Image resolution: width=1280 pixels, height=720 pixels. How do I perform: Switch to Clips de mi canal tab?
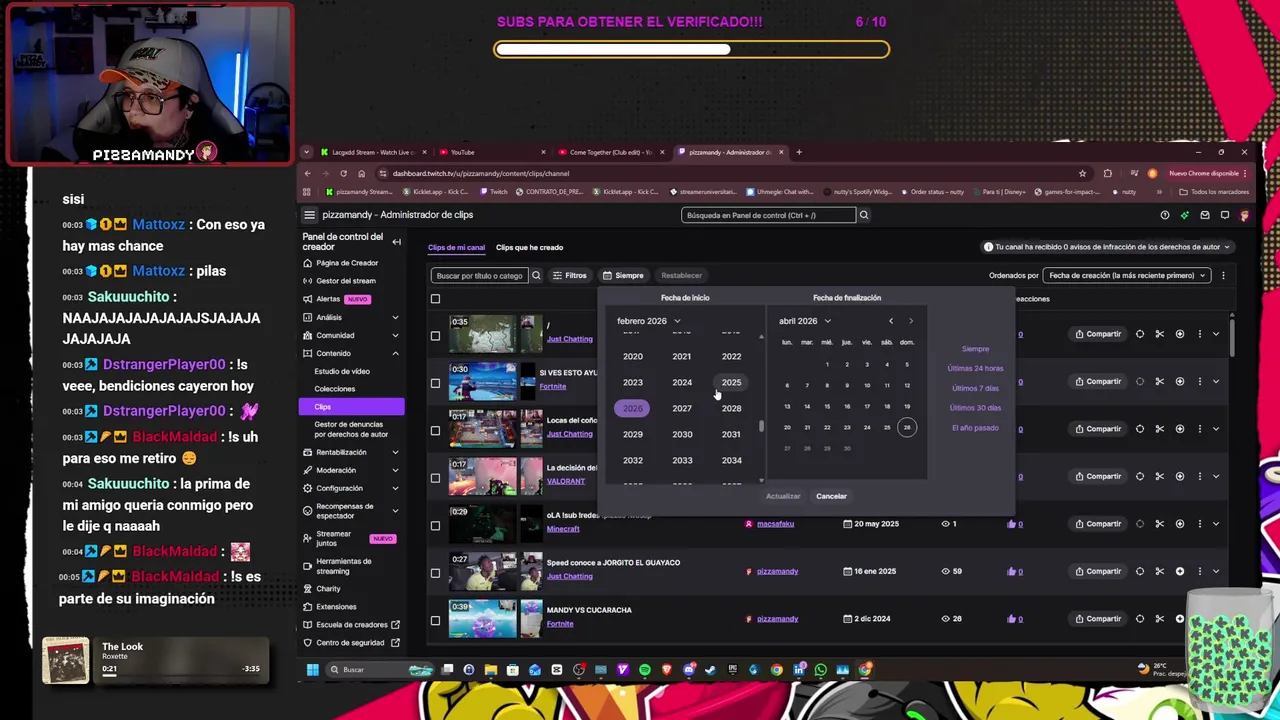(x=456, y=247)
